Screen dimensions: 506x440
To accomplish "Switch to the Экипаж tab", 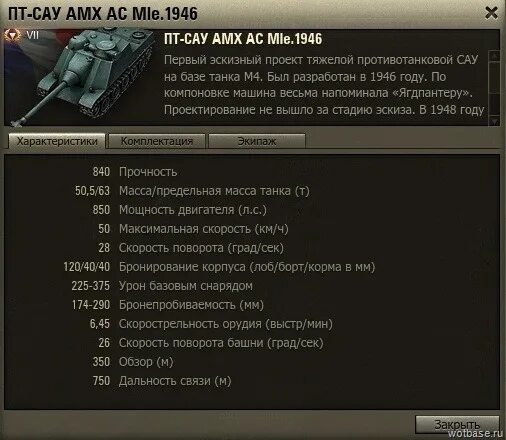I will (257, 141).
